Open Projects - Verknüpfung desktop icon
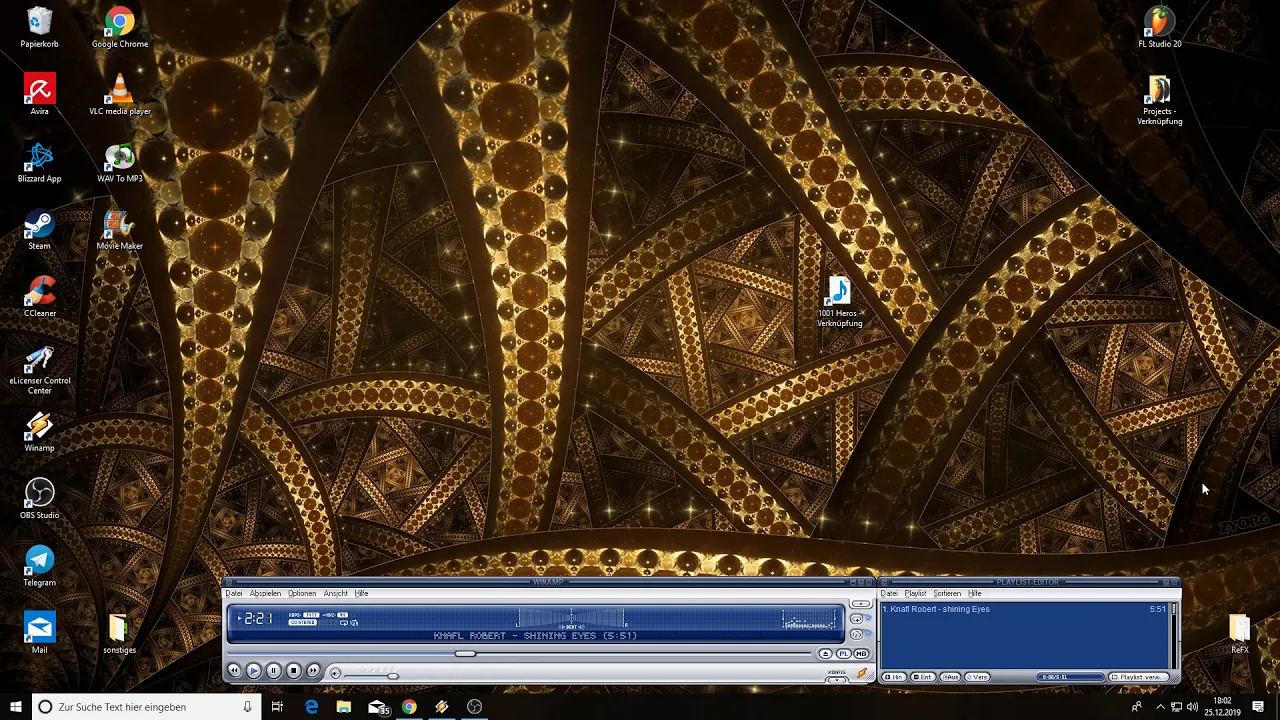This screenshot has width=1280, height=720. (1160, 100)
